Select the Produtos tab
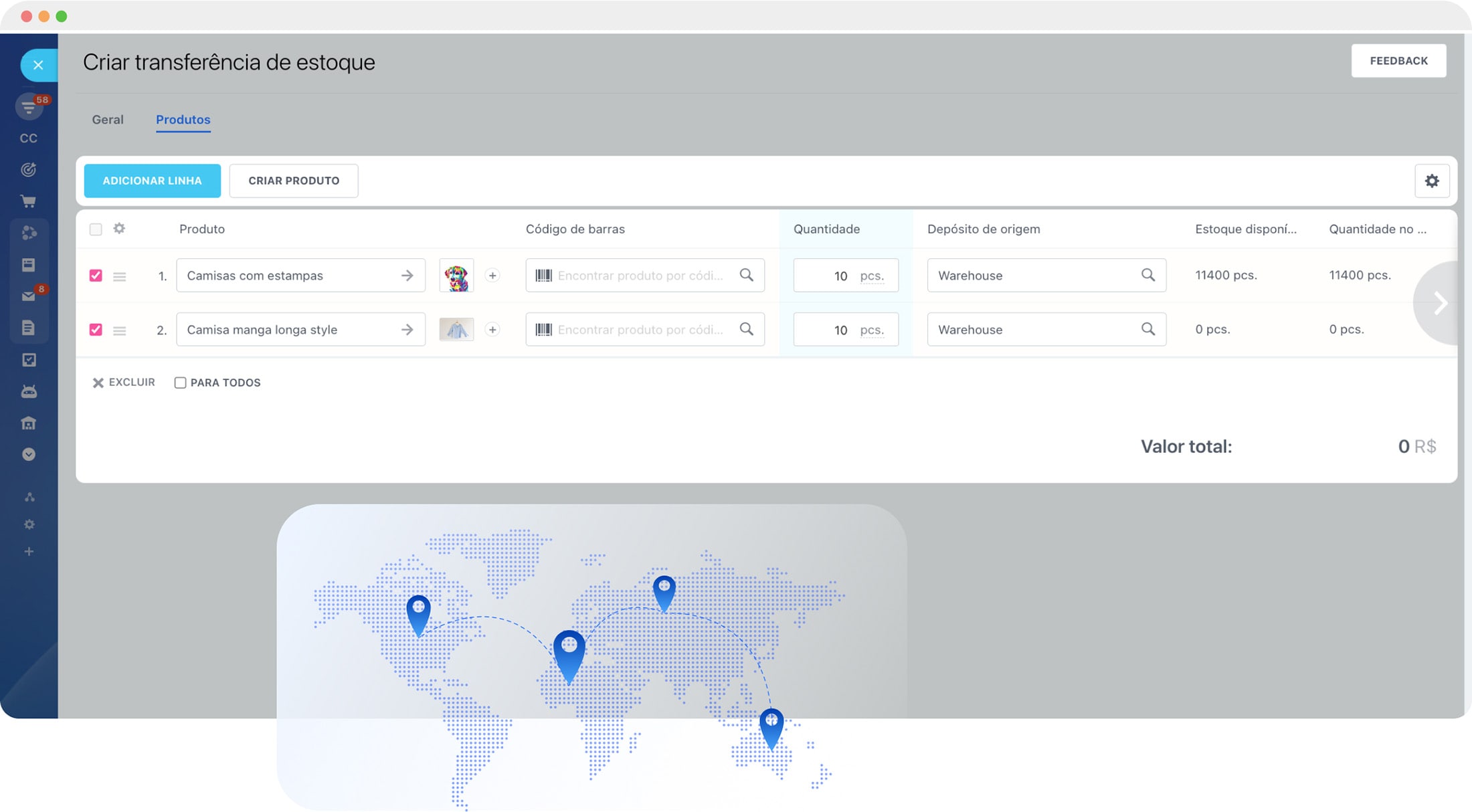1472x812 pixels. pos(183,120)
